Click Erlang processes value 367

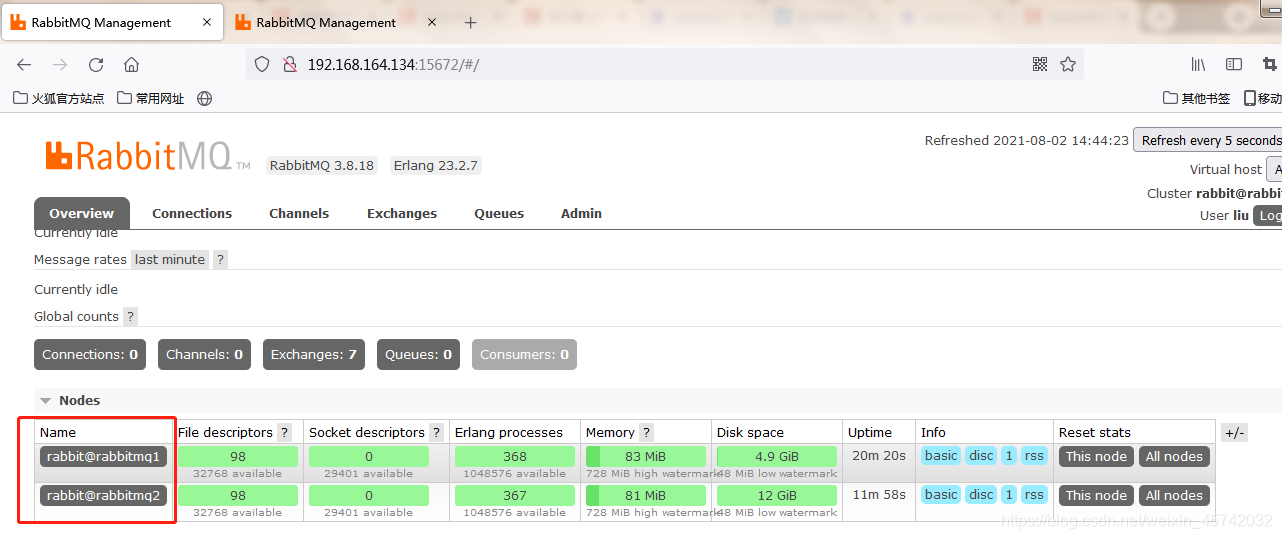tap(515, 495)
